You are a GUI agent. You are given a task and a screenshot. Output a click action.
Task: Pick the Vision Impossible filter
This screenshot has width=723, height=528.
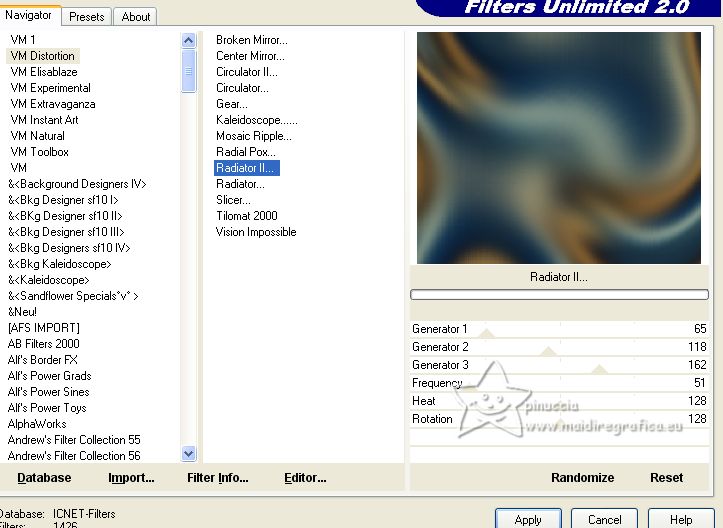pyautogui.click(x=256, y=232)
